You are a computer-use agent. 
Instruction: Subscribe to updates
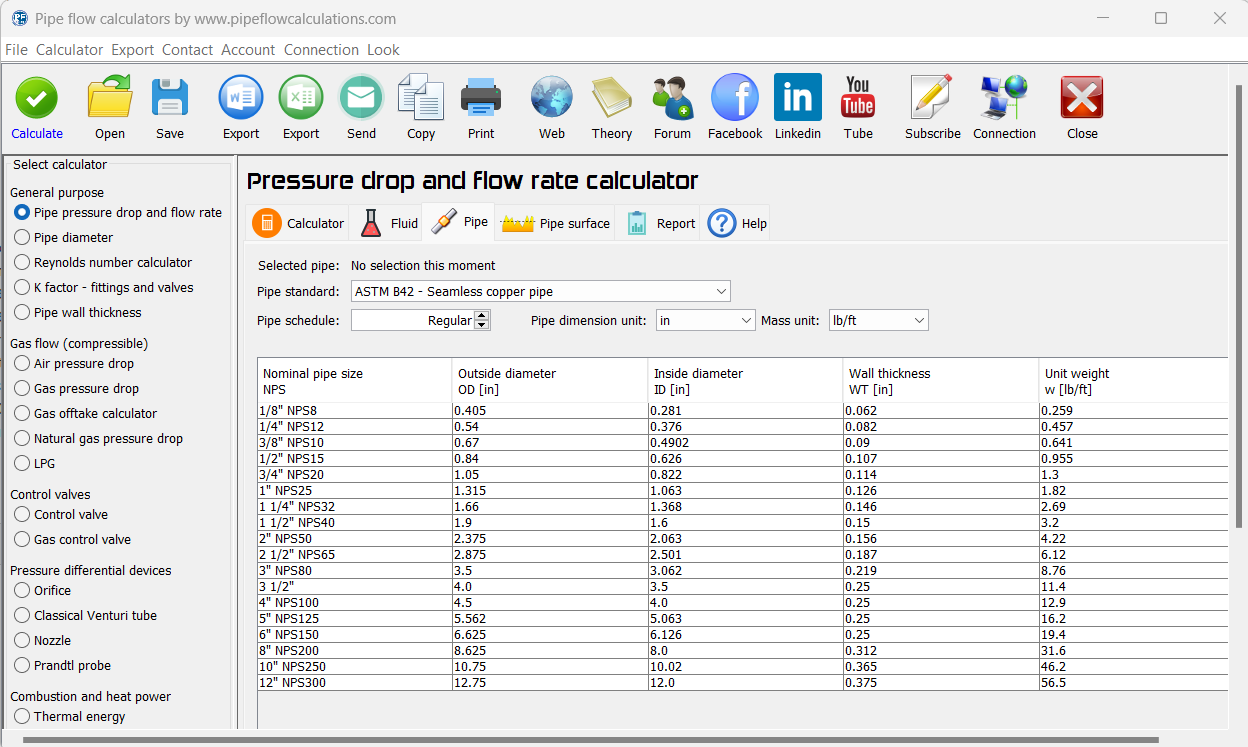coord(932,107)
